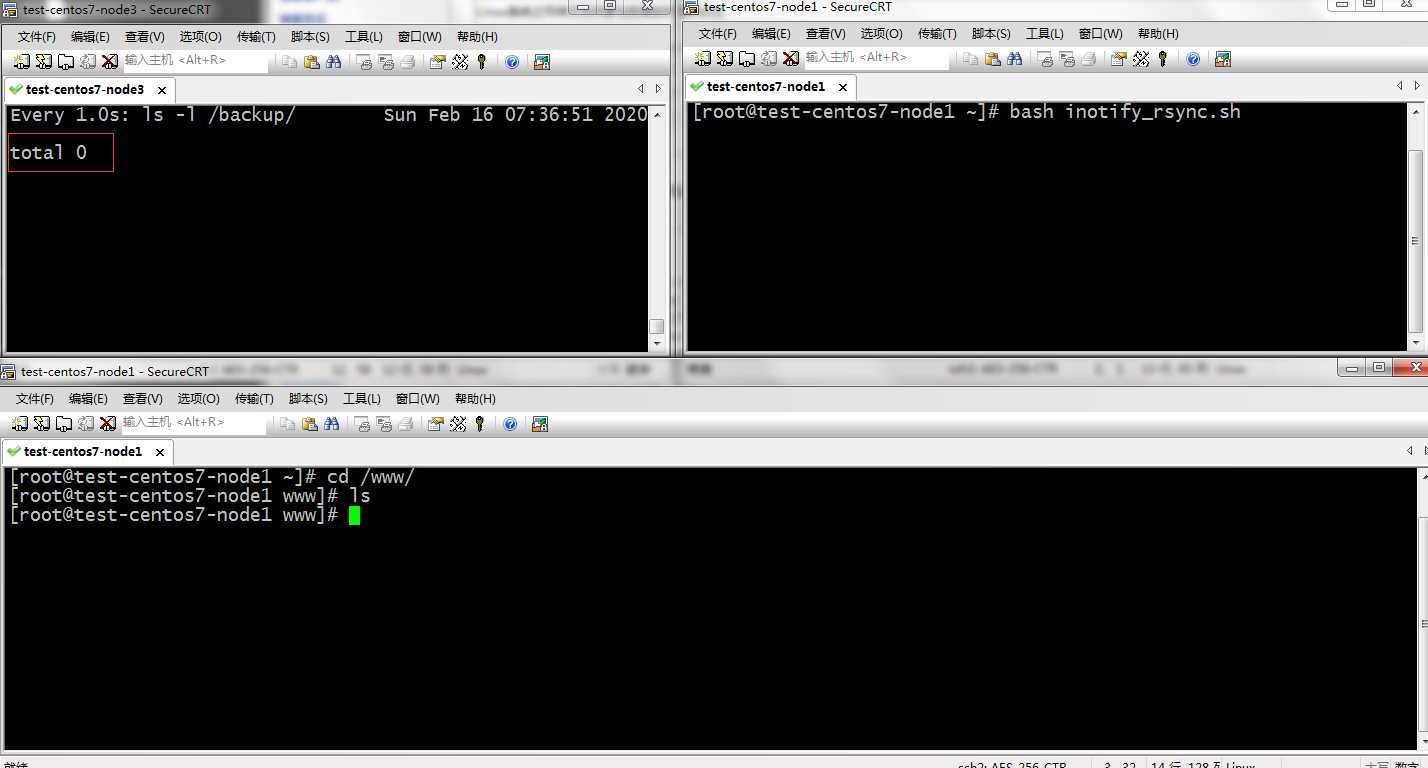Open 选项(O) menu in top-right node1 window
The image size is (1428, 768).
click(x=881, y=34)
